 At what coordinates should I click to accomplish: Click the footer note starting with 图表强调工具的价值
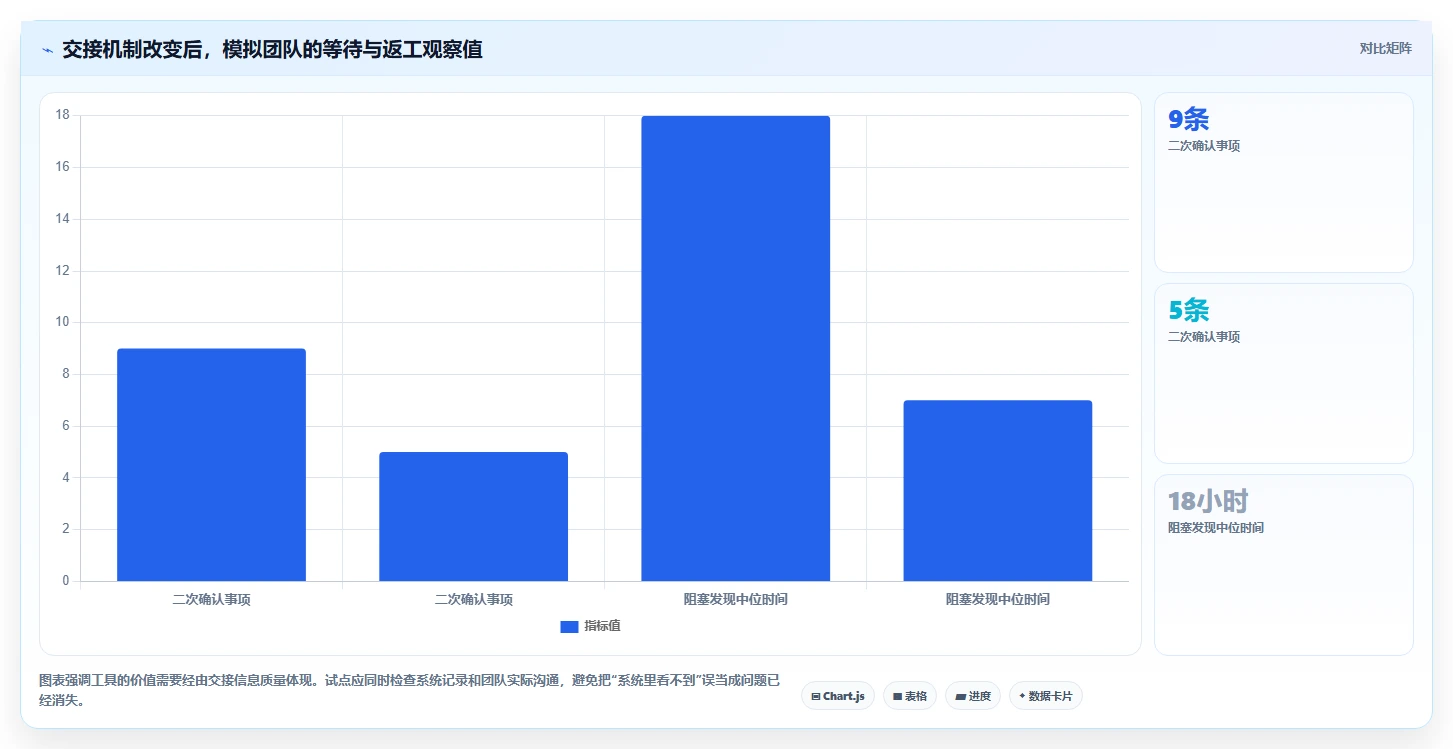[409, 690]
